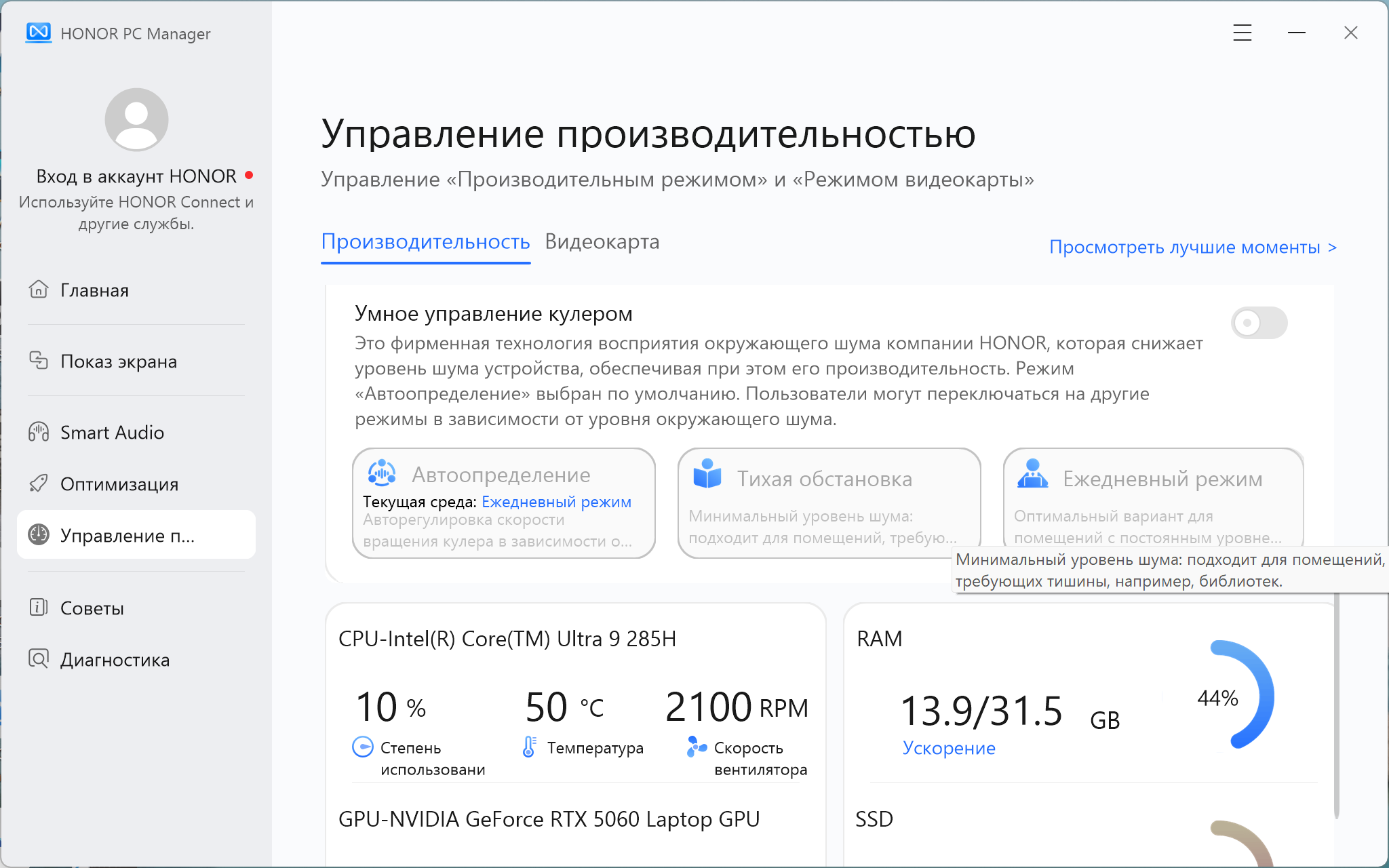
Task: Switch to the Видеокарта tab
Action: tap(602, 242)
